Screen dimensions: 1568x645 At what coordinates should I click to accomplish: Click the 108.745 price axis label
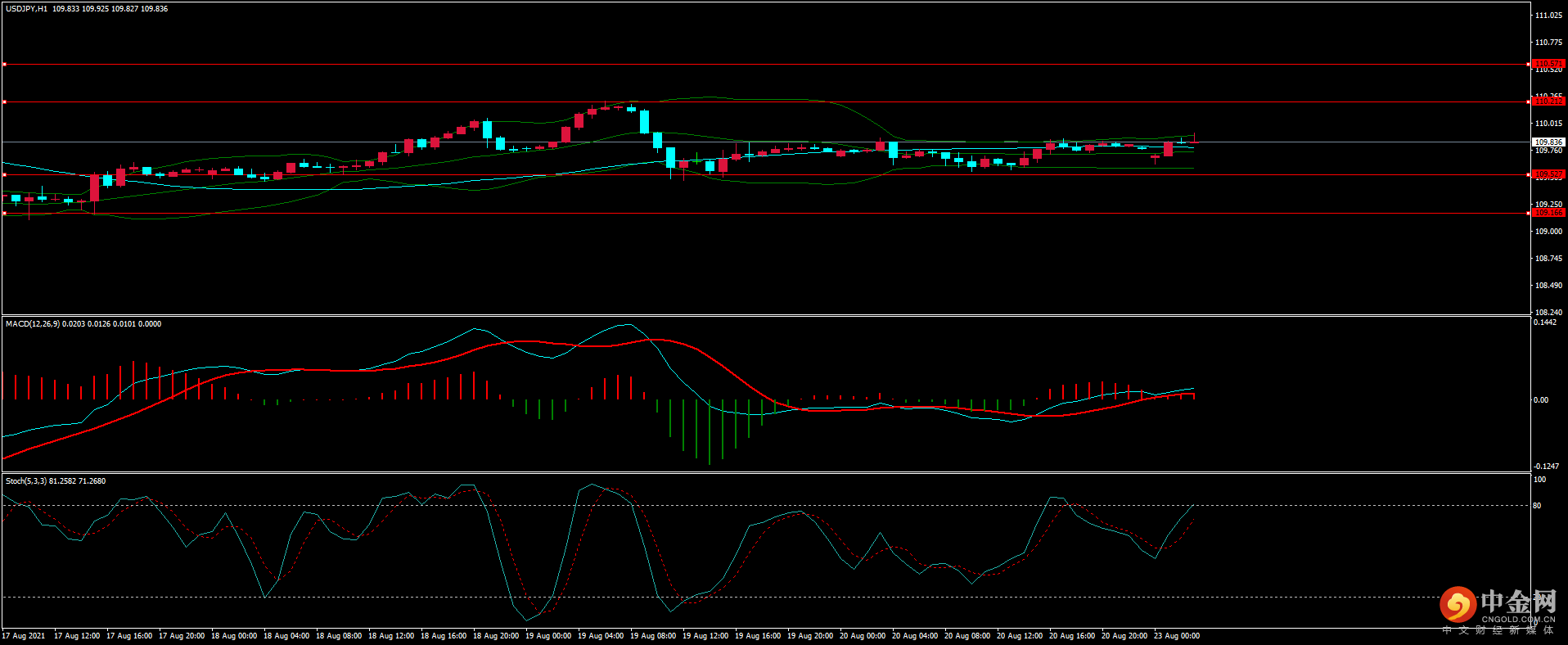pos(1548,259)
